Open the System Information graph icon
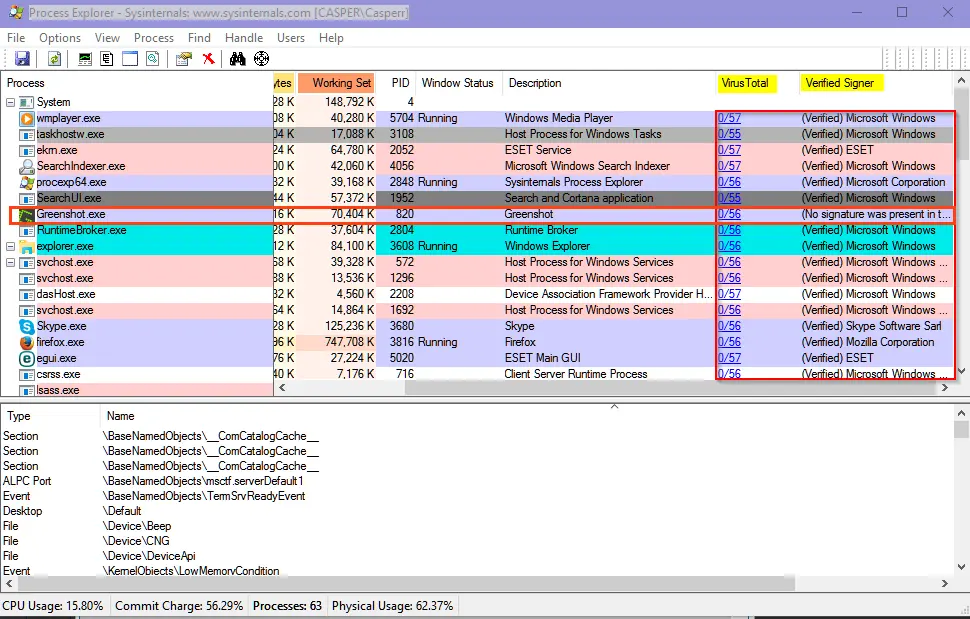This screenshot has width=970, height=619. [x=85, y=59]
